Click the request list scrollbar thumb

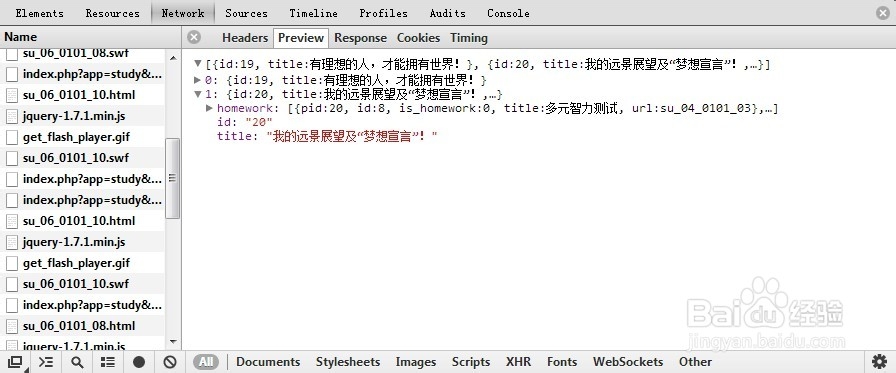(x=173, y=178)
